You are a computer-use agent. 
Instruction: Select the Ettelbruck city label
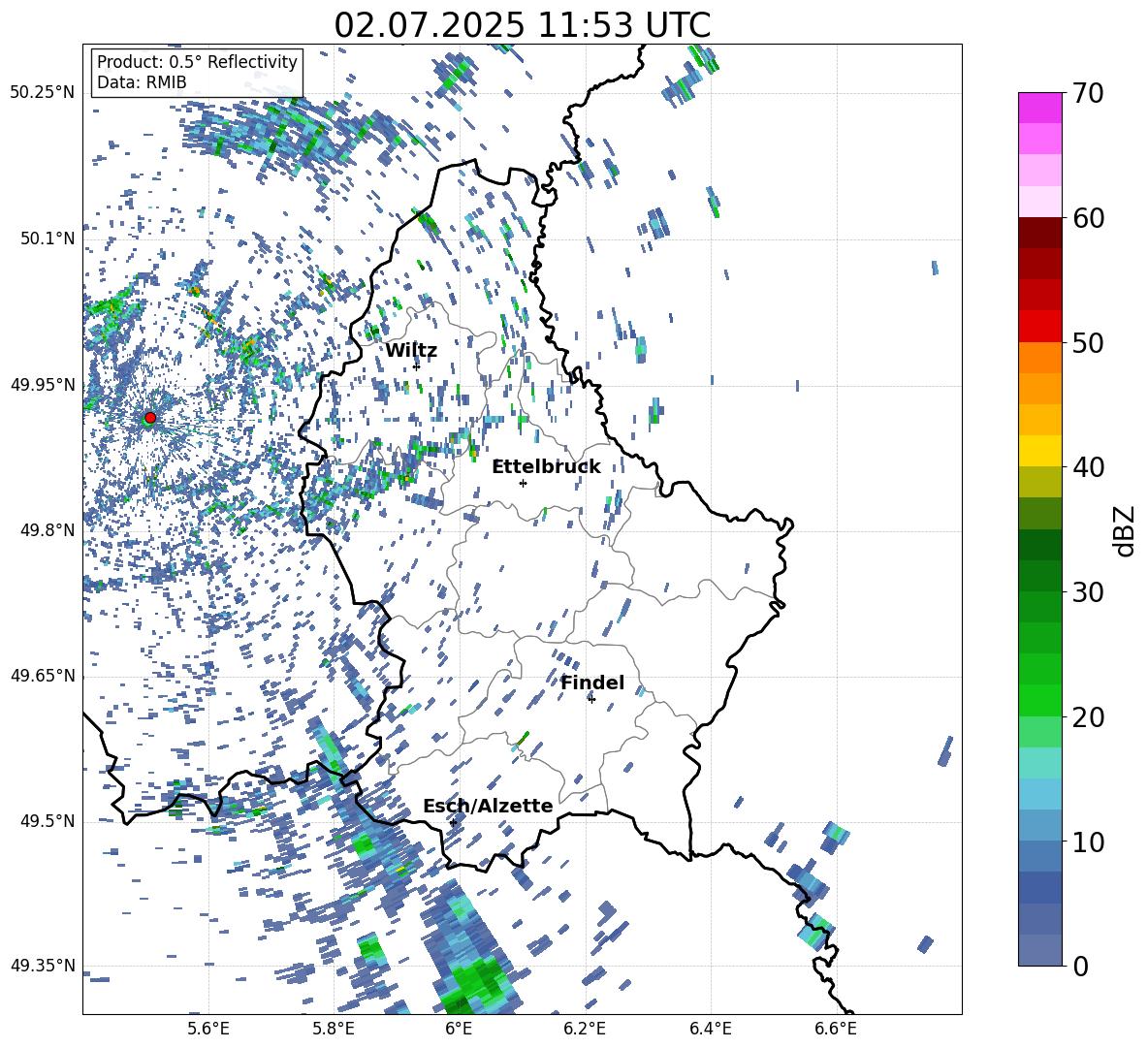(546, 467)
